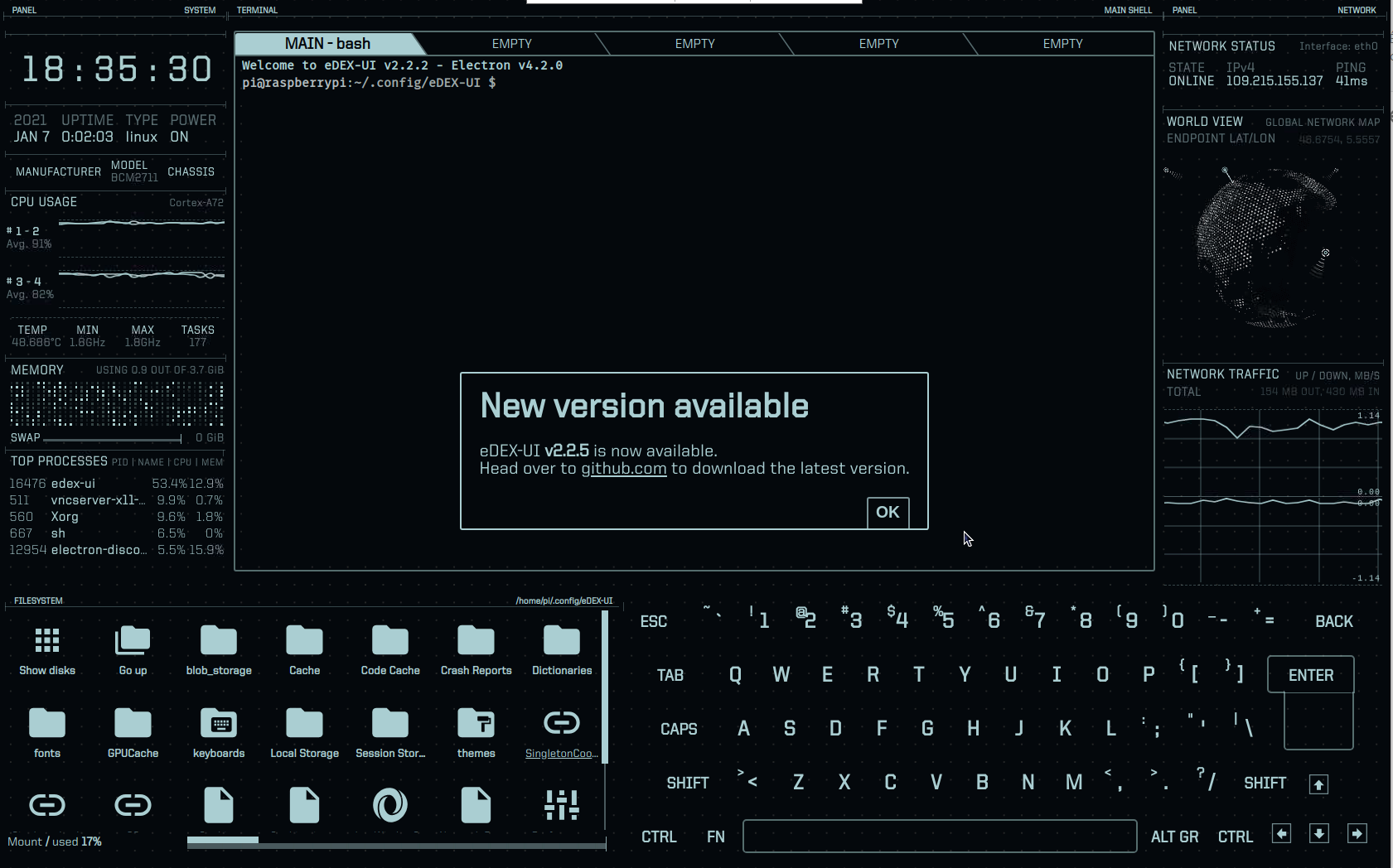1393x868 pixels.
Task: Tap the CTRL key beside ALT GR
Action: pos(1235,837)
